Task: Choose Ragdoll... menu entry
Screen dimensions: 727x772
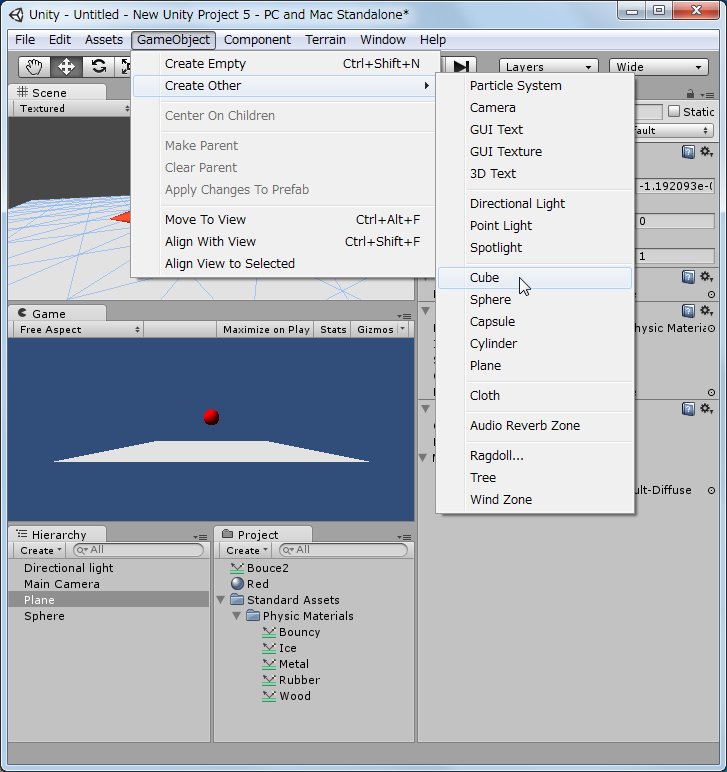Action: click(x=535, y=456)
